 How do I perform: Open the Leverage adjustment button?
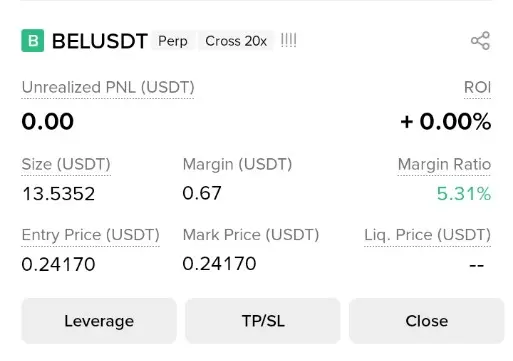coord(99,321)
